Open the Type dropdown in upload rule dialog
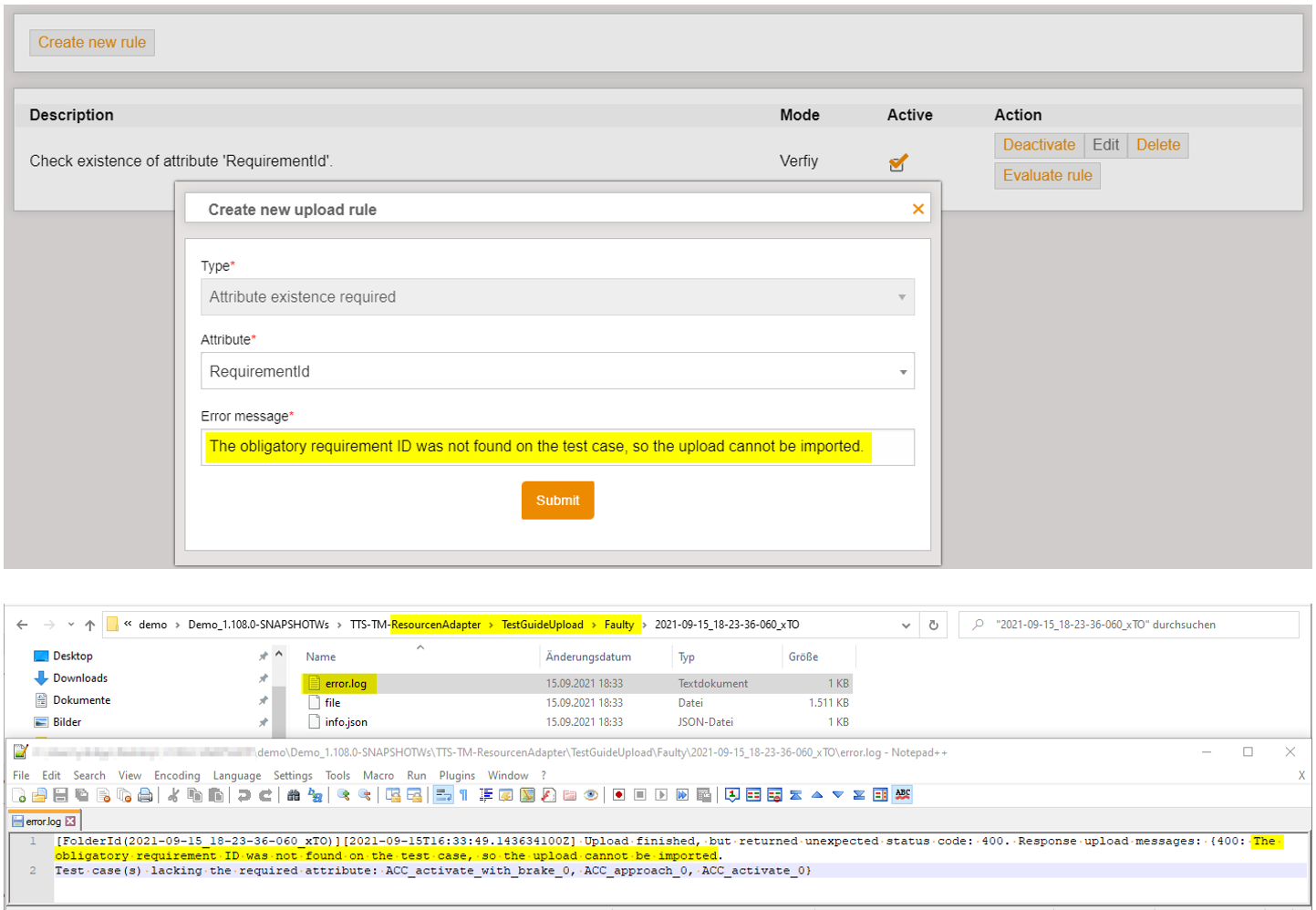 point(557,297)
